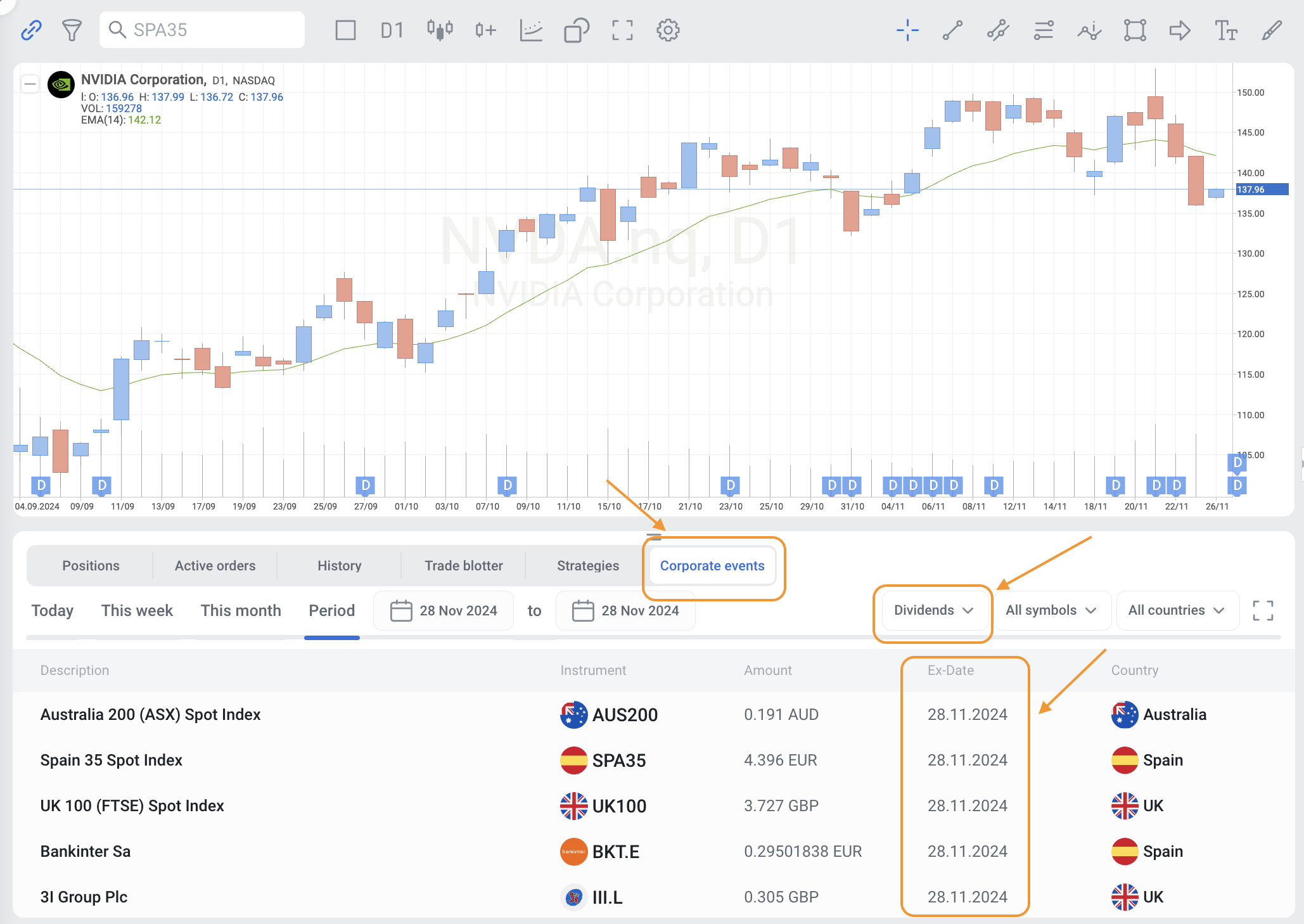Select the candlestick chart type icon
The height and width of the screenshot is (924, 1304).
[x=439, y=30]
